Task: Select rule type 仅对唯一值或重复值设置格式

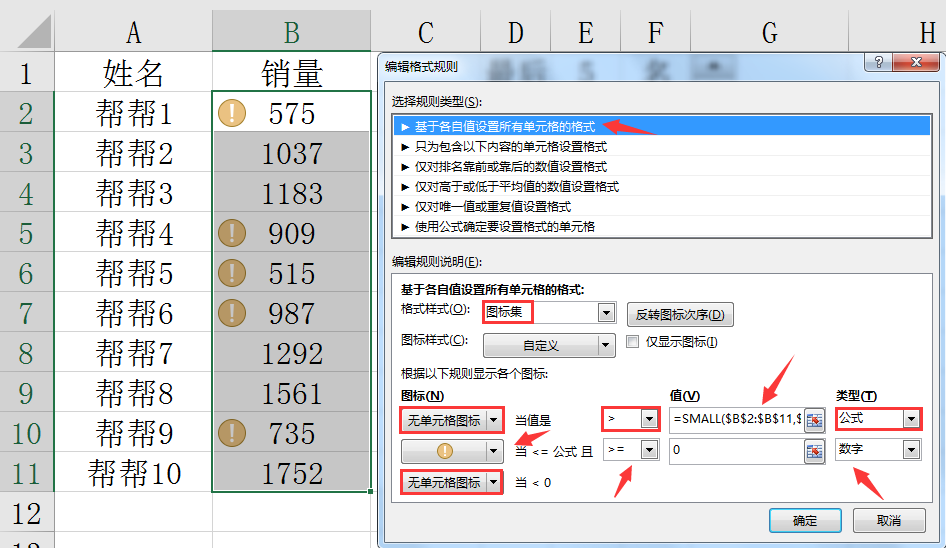Action: (661, 206)
